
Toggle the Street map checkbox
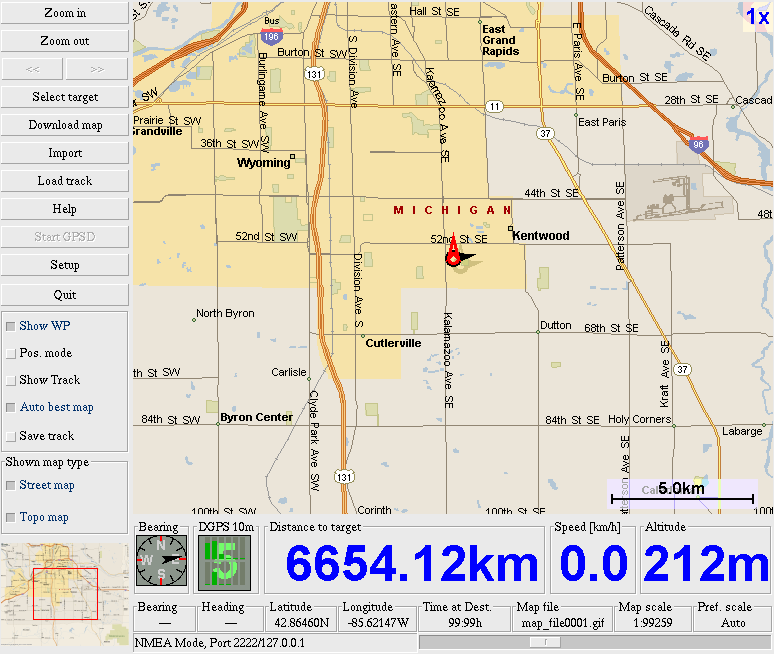pyautogui.click(x=10, y=486)
